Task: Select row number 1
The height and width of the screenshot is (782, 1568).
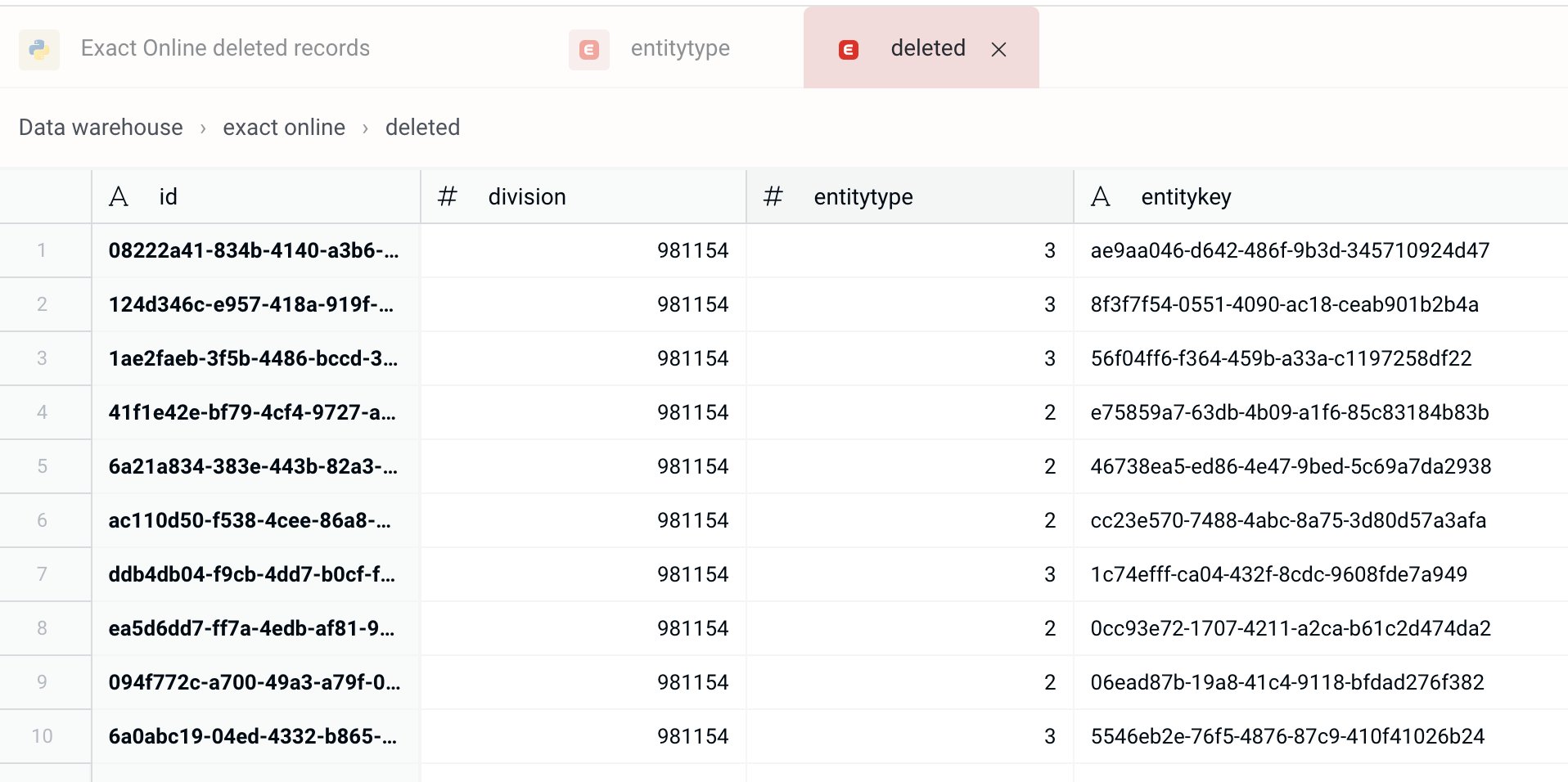Action: click(x=42, y=250)
